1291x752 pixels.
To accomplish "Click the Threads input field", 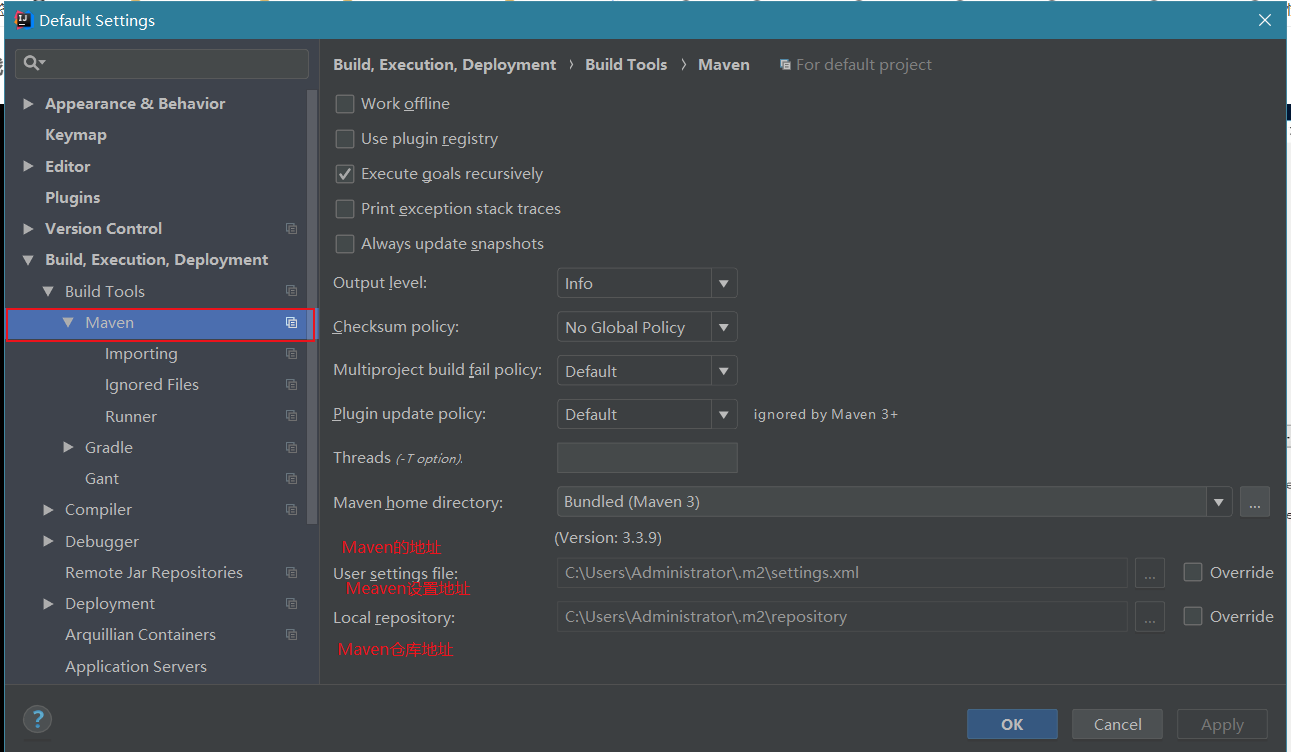I will coord(647,458).
